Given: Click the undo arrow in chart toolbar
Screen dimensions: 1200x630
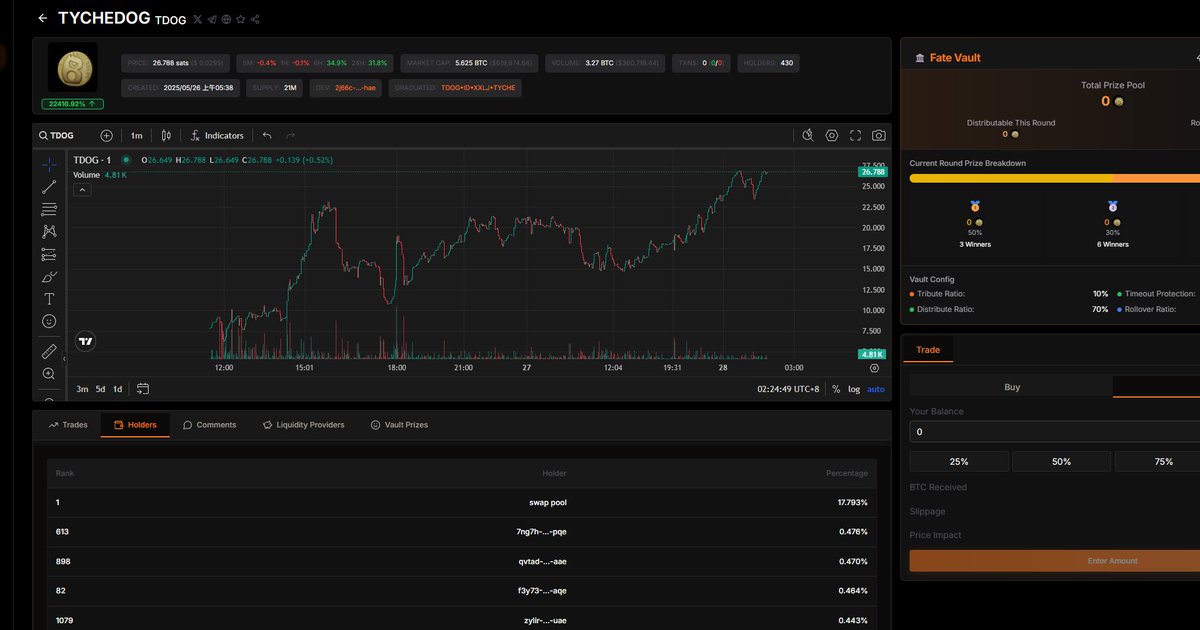Looking at the screenshot, I should pyautogui.click(x=267, y=136).
